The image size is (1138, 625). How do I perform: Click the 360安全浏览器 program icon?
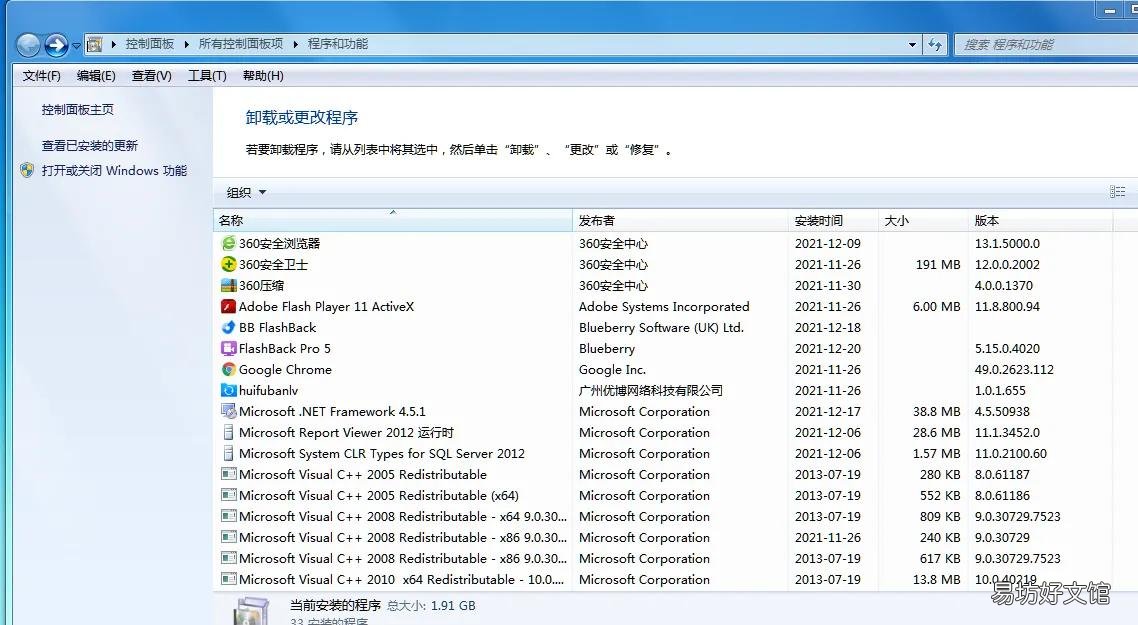[229, 243]
